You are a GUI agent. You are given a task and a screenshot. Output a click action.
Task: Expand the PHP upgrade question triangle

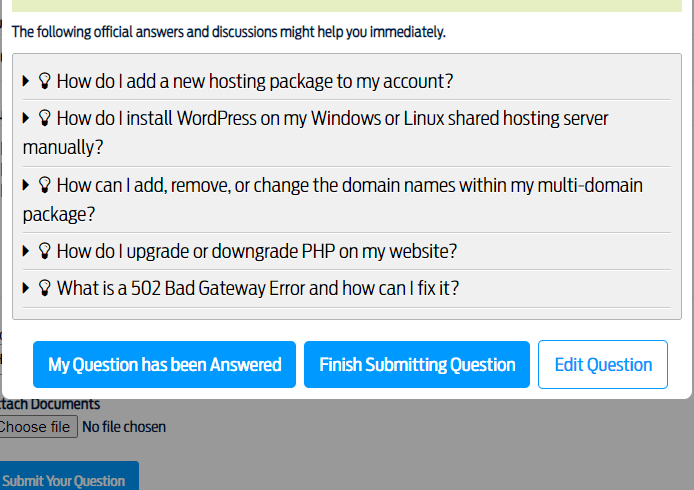click(26, 251)
